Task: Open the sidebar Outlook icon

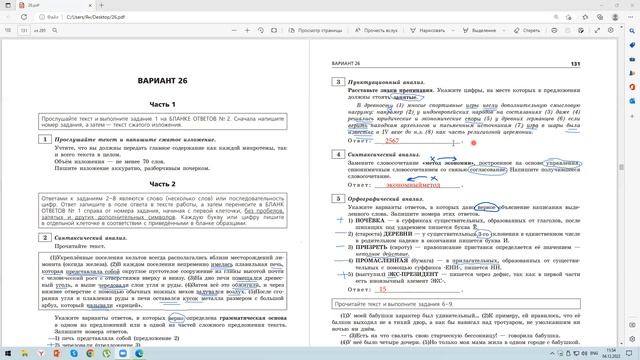Action: (x=632, y=101)
